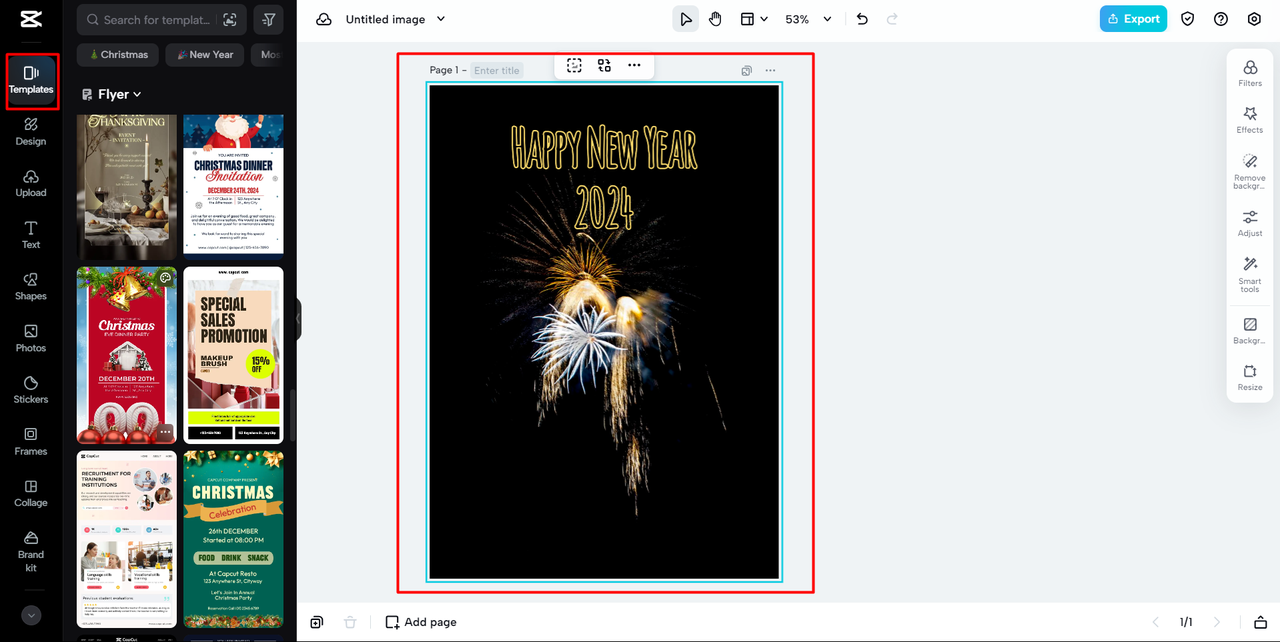Choose the Thanksgiving flyer template
Screen dimensions: 1280x642
pyautogui.click(x=126, y=187)
